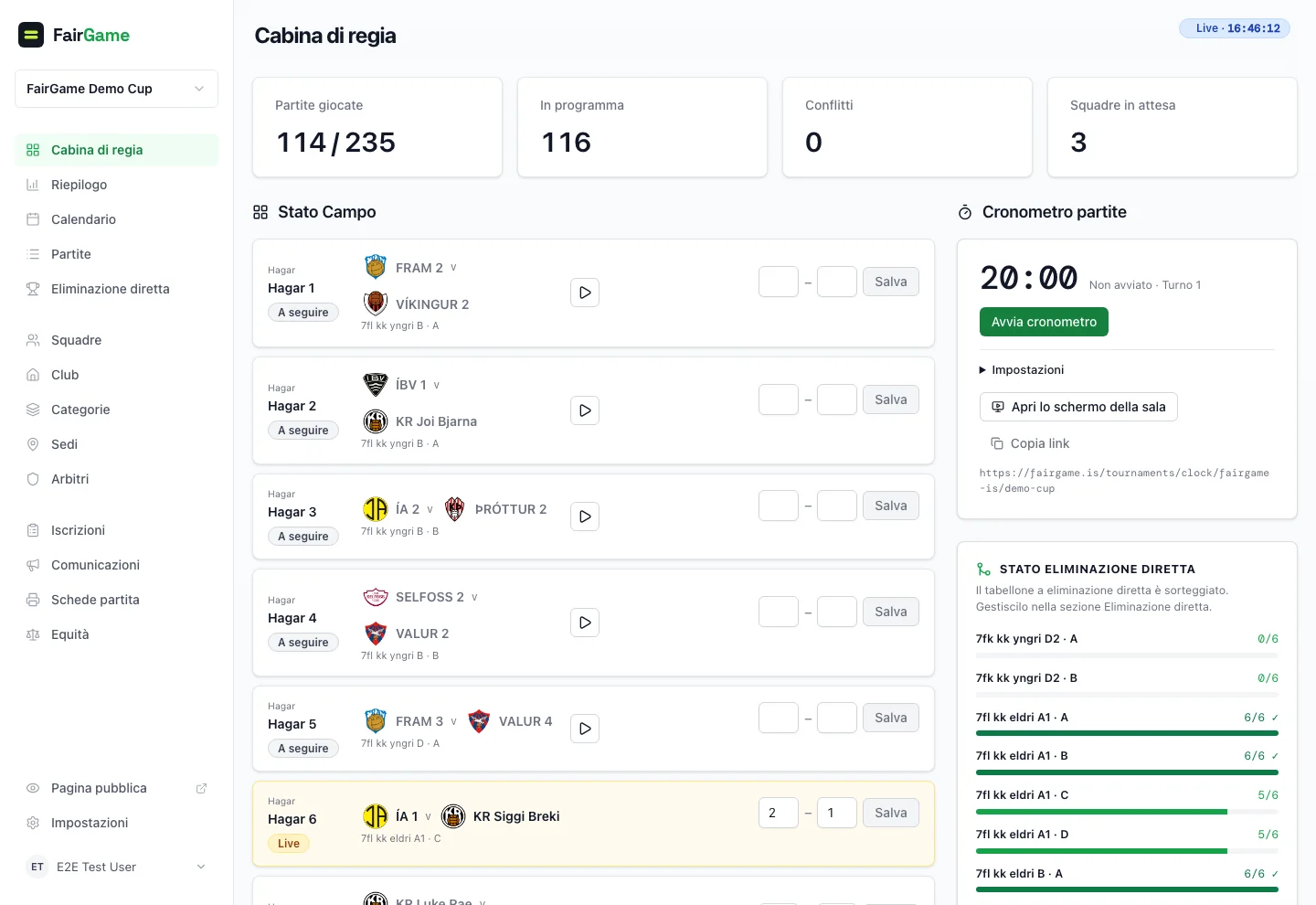Click the Avvia cronometro button
The height and width of the screenshot is (905, 1316).
[x=1044, y=322]
